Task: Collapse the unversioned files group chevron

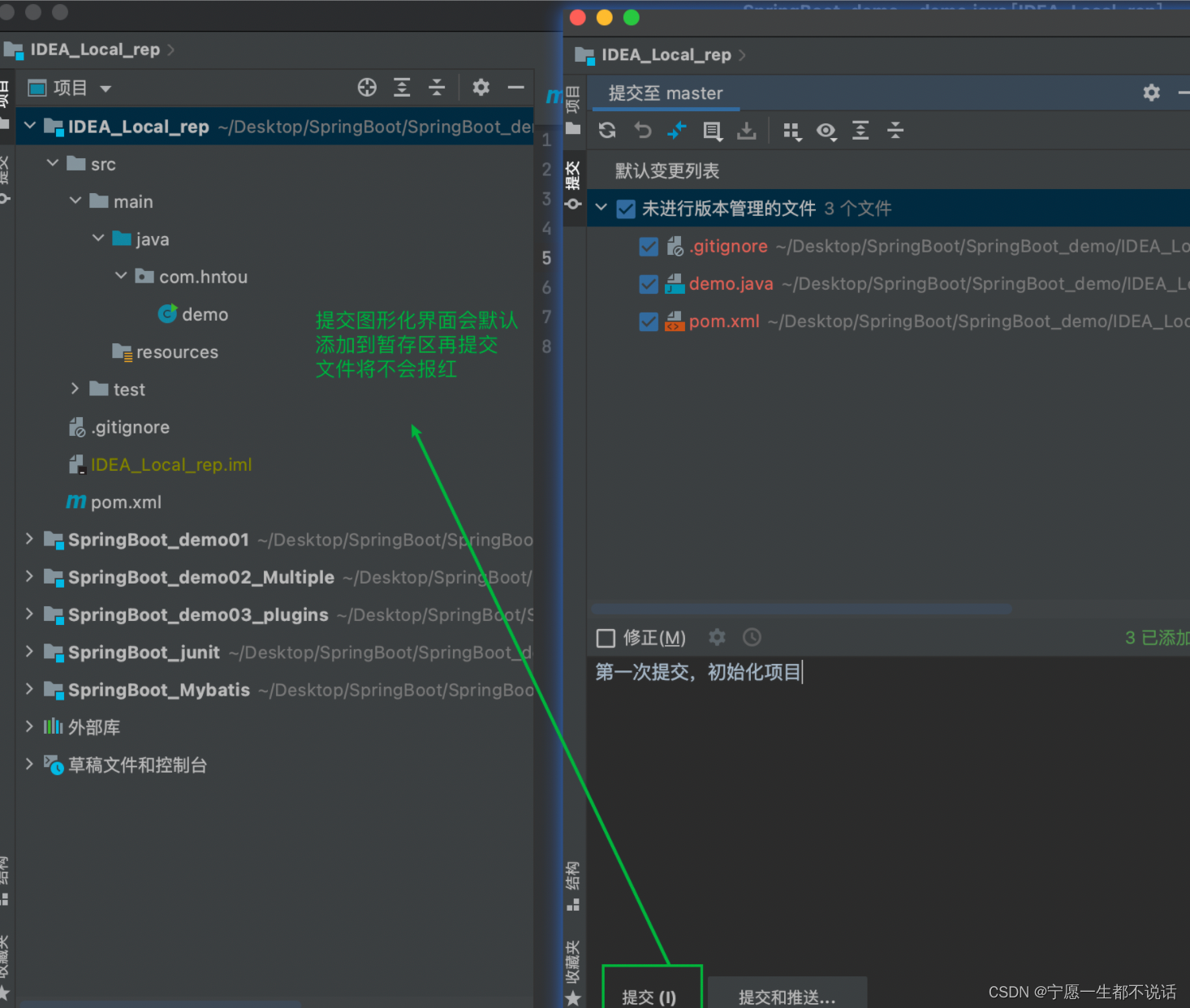Action: click(x=601, y=208)
